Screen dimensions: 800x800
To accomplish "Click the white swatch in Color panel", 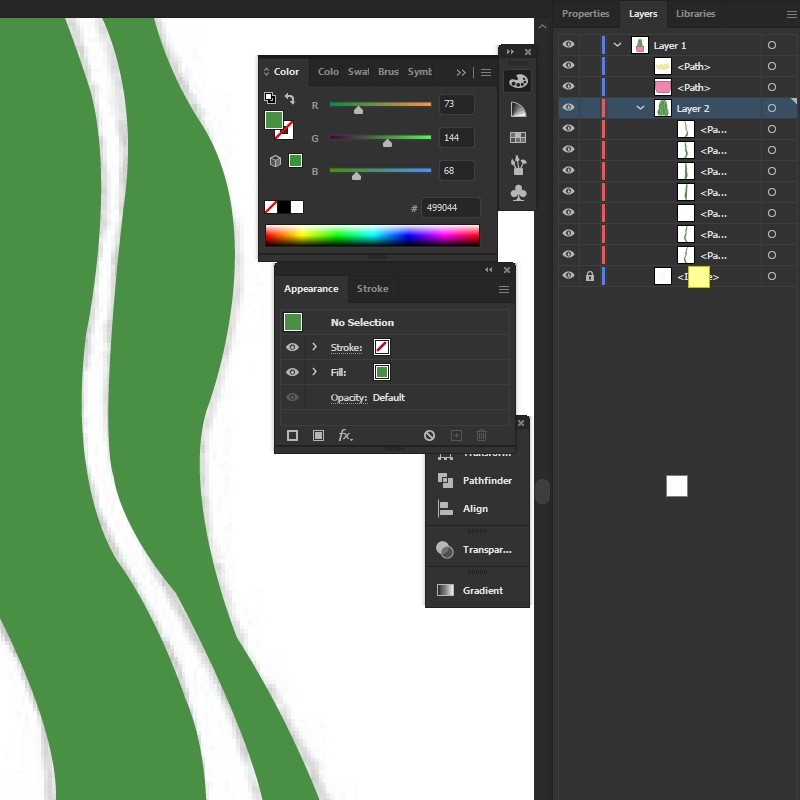I will pos(297,207).
